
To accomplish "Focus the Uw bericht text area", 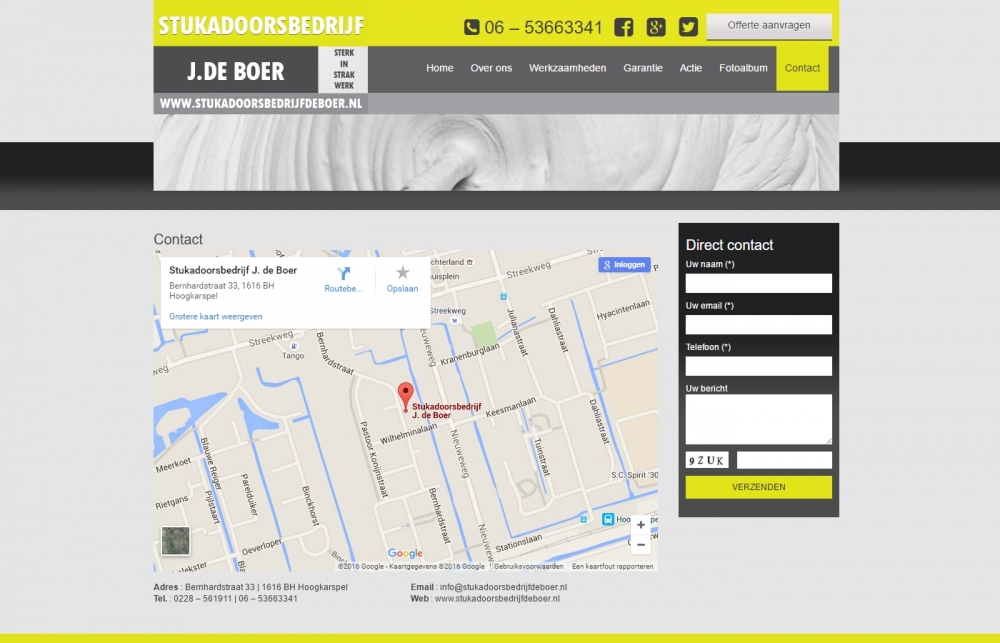I will pos(758,419).
